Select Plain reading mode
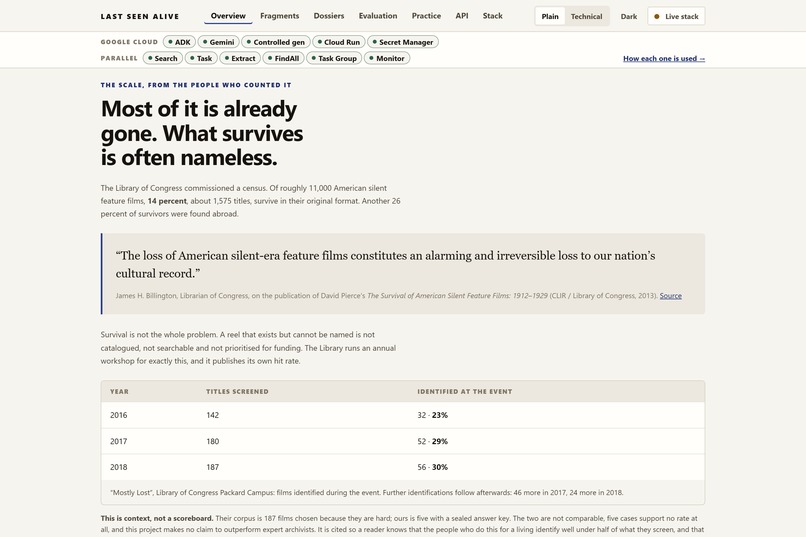The image size is (806, 537). click(x=550, y=16)
